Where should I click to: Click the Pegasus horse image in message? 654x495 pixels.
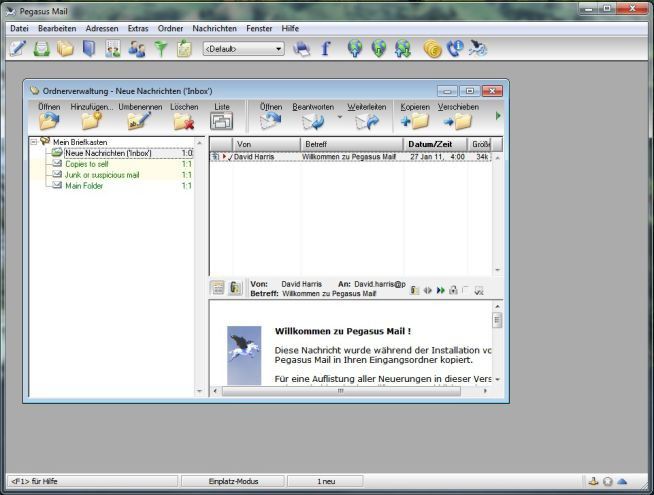244,355
